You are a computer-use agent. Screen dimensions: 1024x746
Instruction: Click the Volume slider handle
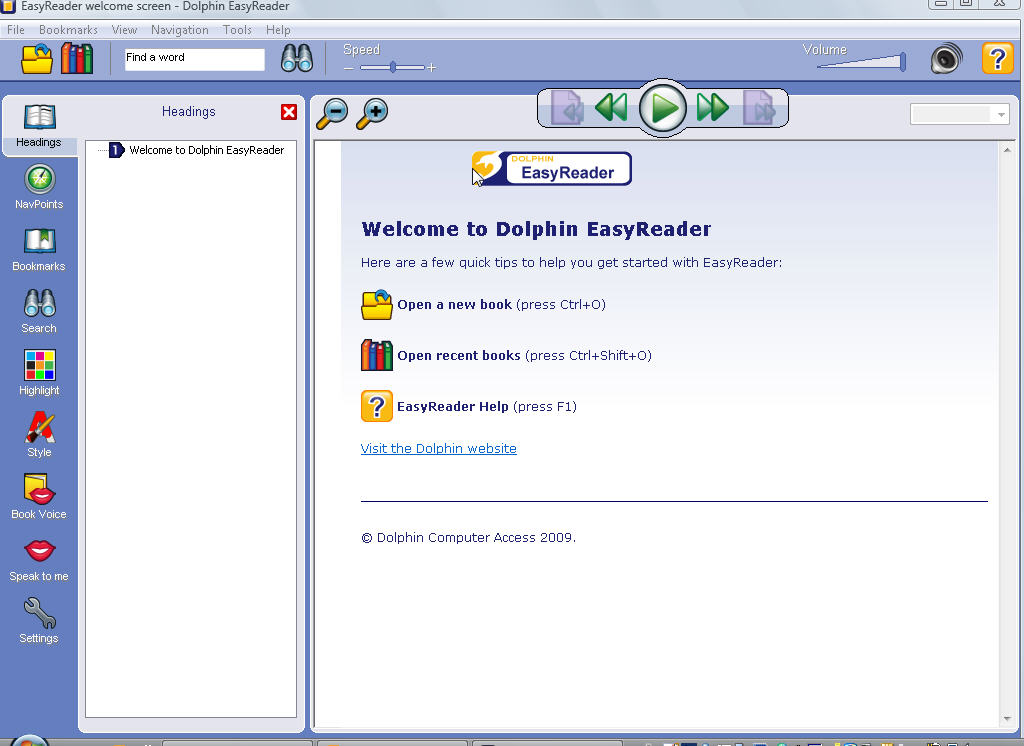pos(903,62)
